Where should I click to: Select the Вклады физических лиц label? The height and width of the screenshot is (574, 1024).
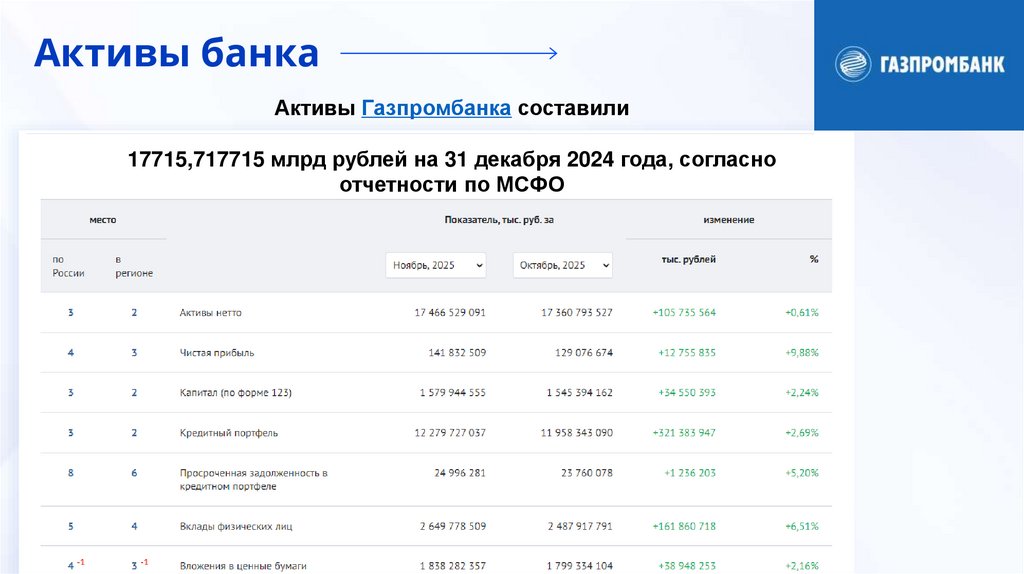pos(236,526)
